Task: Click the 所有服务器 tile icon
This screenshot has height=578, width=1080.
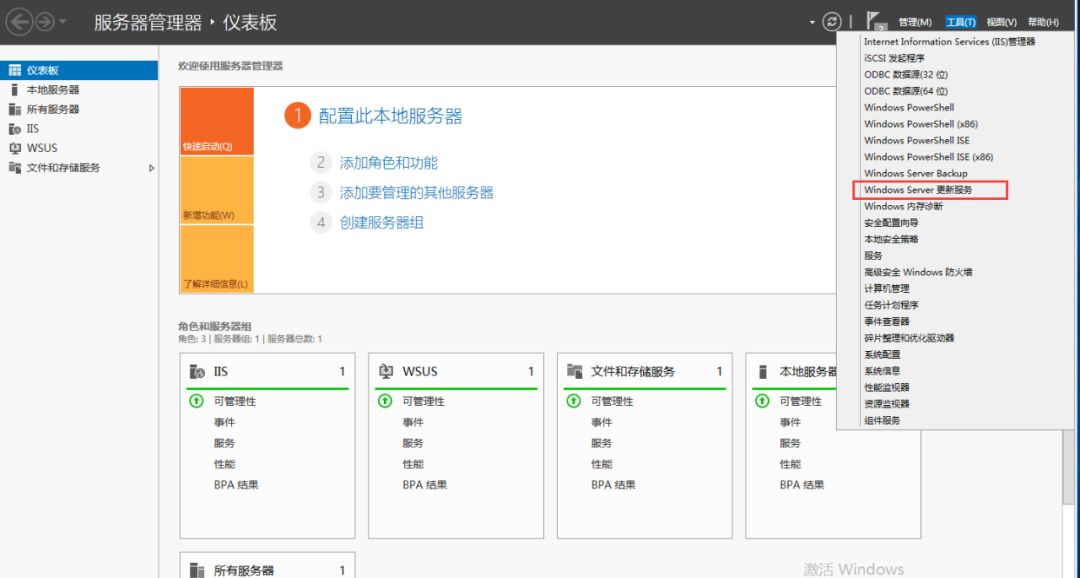Action: [197, 570]
